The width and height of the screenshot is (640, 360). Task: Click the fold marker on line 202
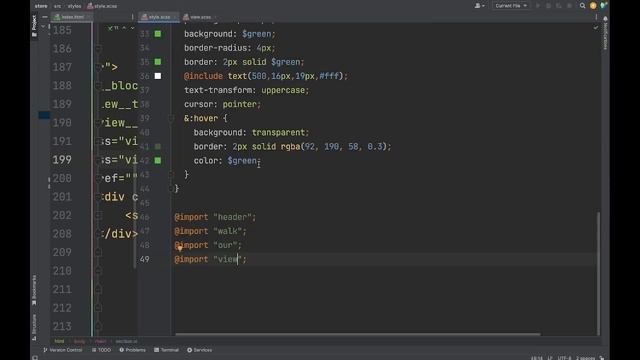(x=98, y=215)
